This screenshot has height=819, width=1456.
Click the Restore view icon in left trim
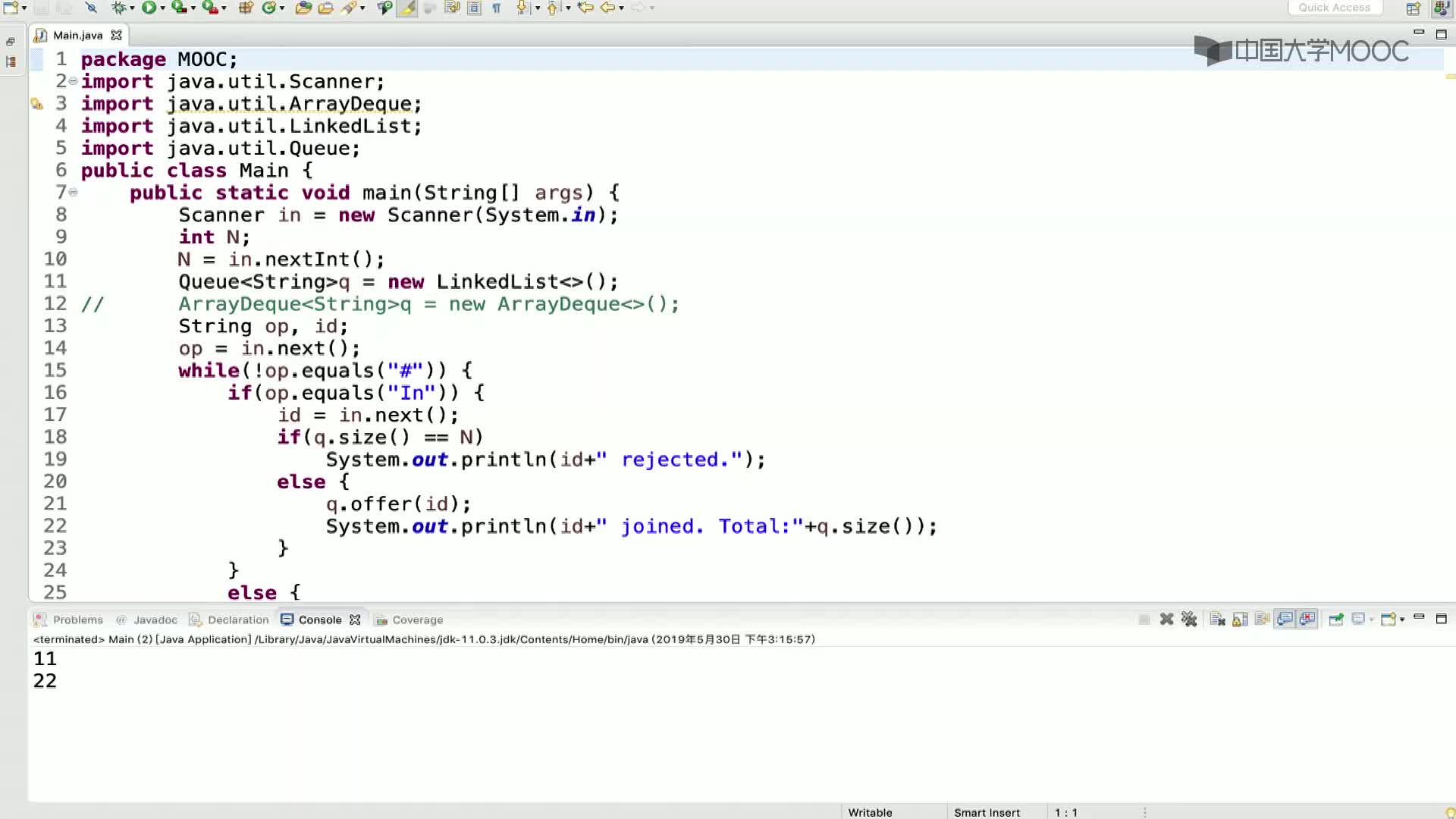tap(11, 42)
